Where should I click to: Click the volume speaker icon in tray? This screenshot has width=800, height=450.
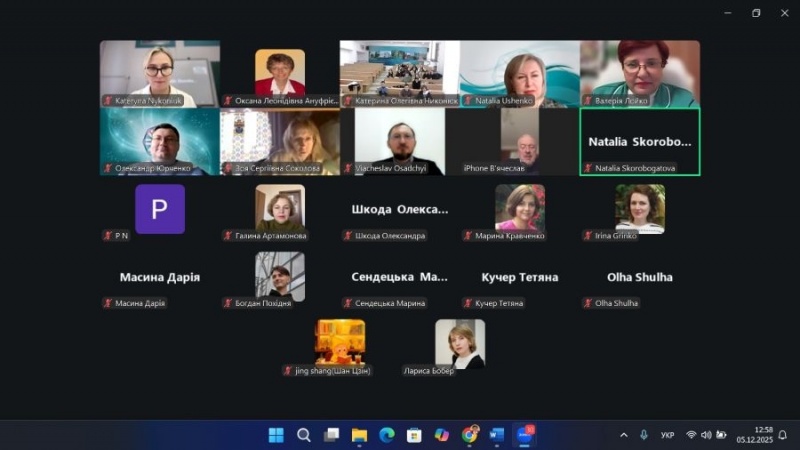coord(706,435)
